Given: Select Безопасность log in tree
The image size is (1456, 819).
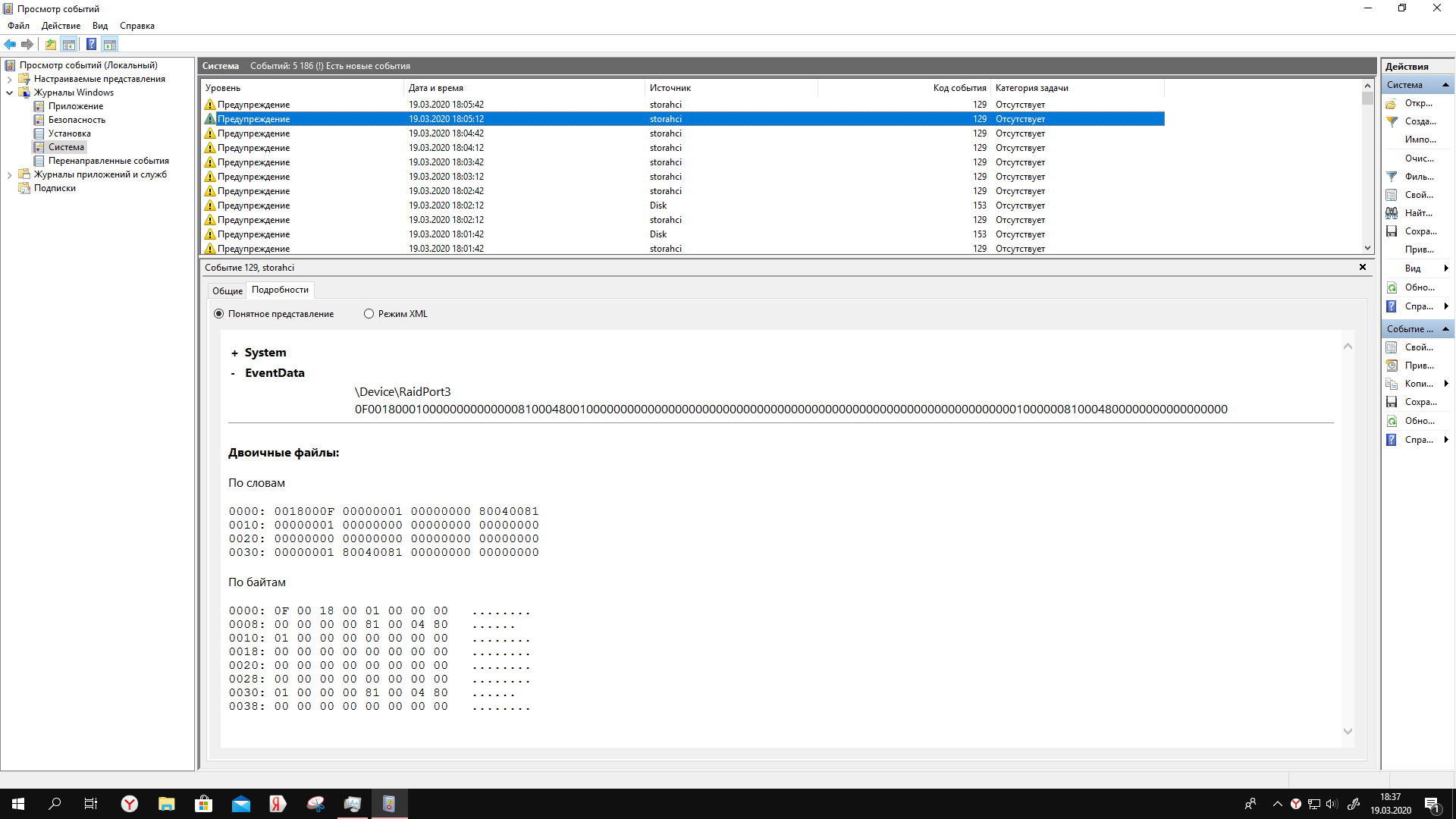Looking at the screenshot, I should point(76,120).
